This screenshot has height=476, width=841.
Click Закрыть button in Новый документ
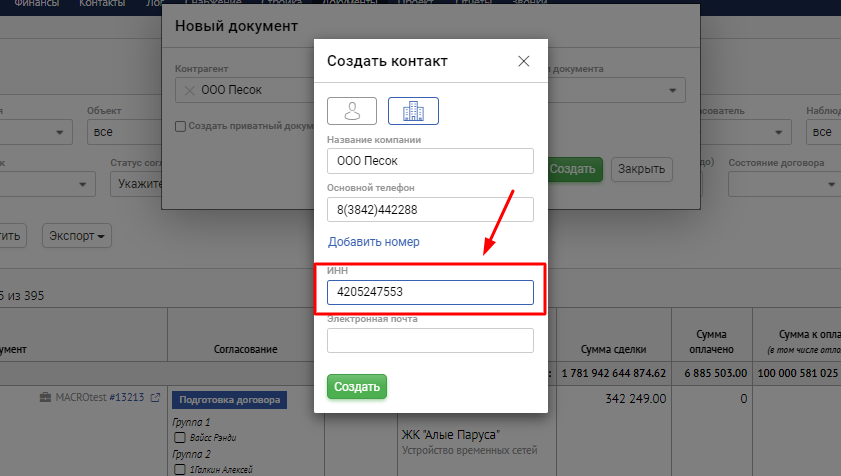641,169
